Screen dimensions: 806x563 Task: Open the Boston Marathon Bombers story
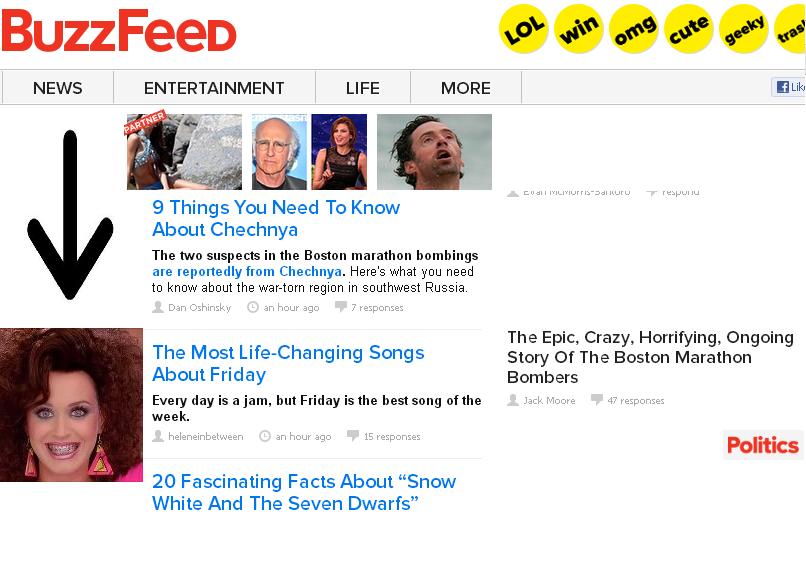tap(650, 357)
